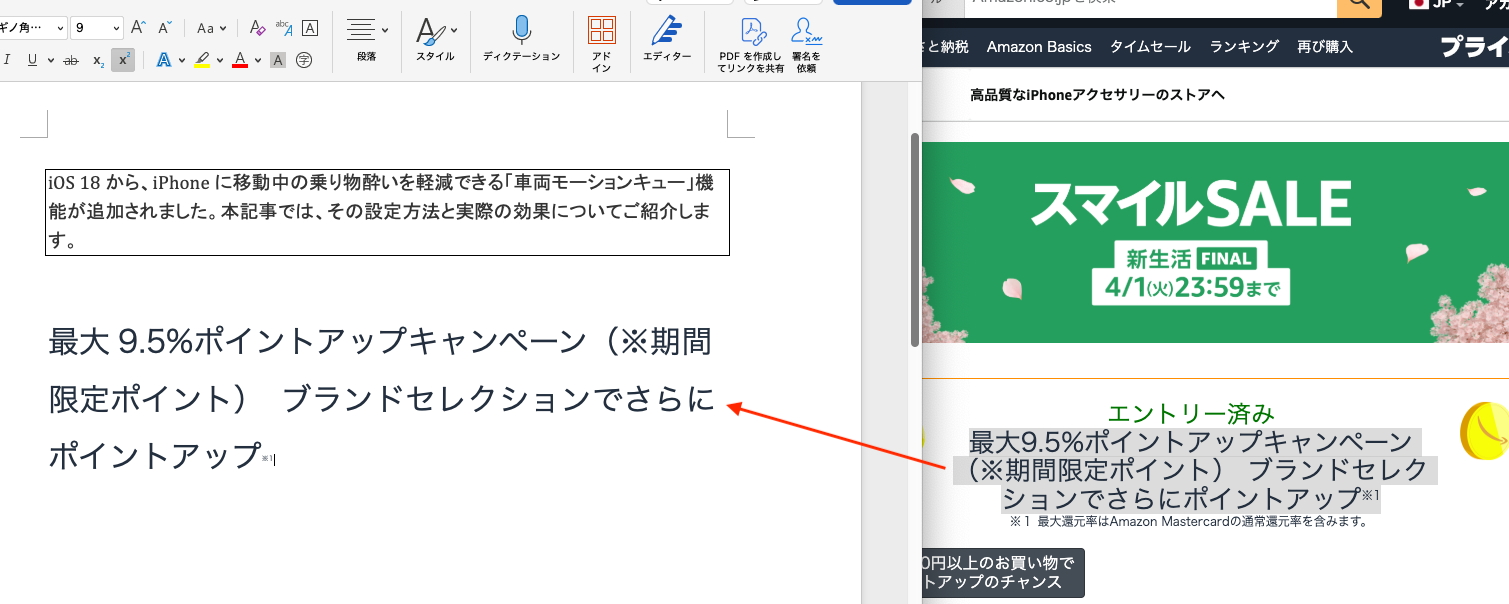Open the アドイン add-ins panel

[x=602, y=44]
